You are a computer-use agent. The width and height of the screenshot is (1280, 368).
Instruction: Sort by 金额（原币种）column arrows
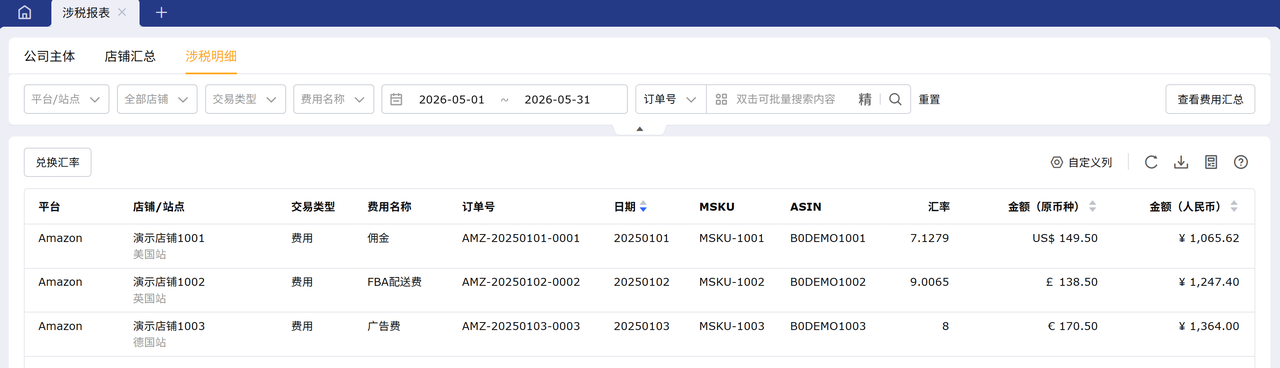tap(1092, 207)
